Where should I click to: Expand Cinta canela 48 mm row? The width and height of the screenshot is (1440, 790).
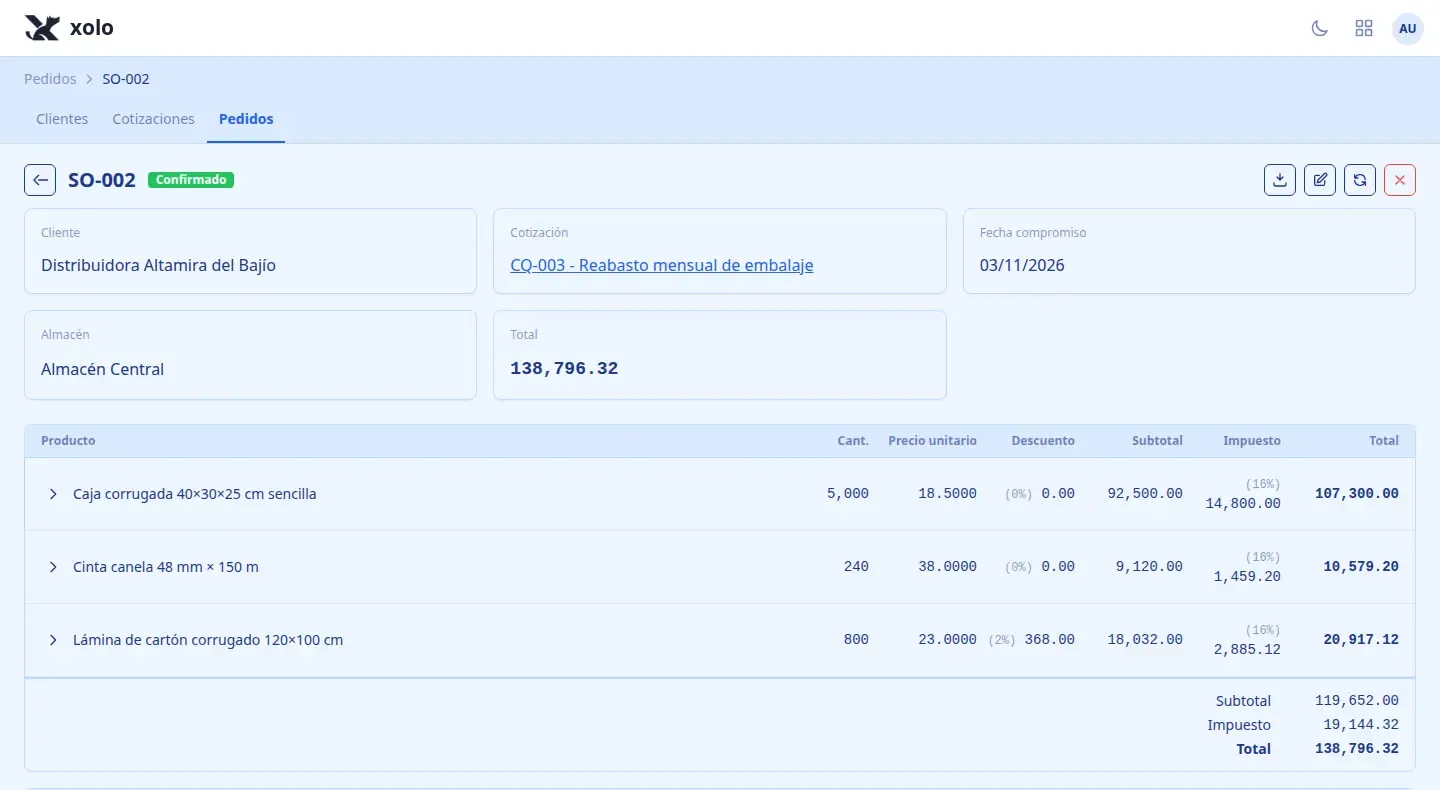pyautogui.click(x=53, y=567)
